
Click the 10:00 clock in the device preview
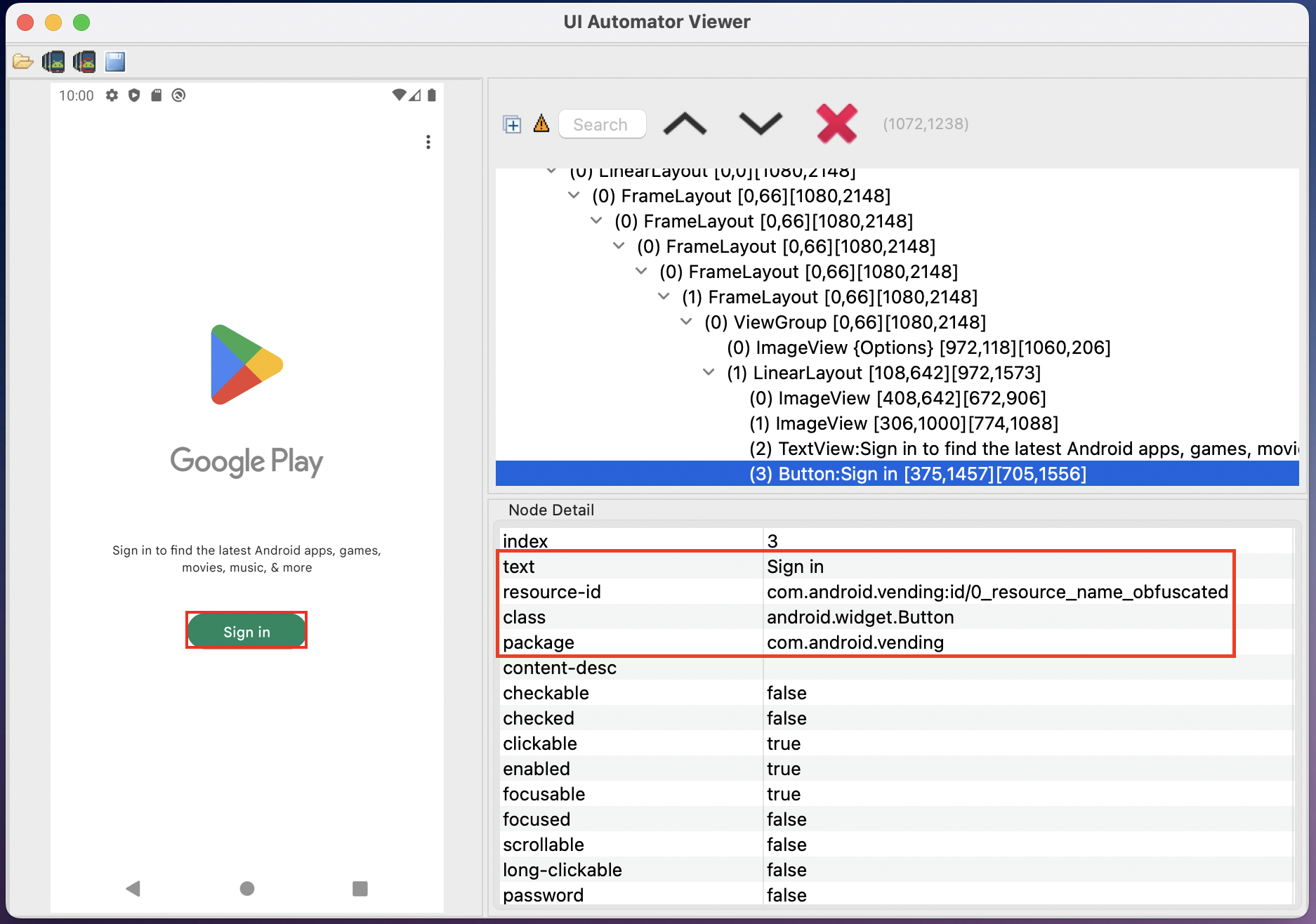pos(76,95)
